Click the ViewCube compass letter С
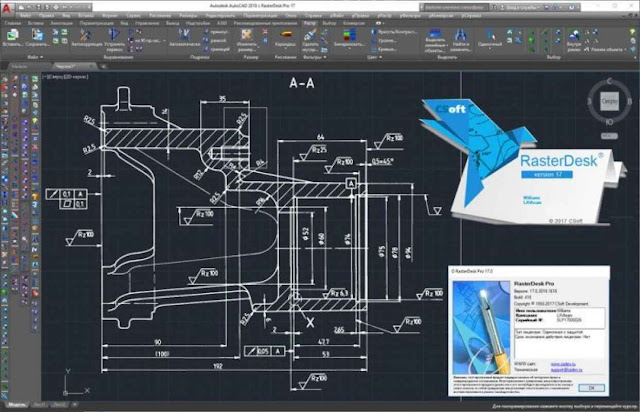 pyautogui.click(x=609, y=81)
